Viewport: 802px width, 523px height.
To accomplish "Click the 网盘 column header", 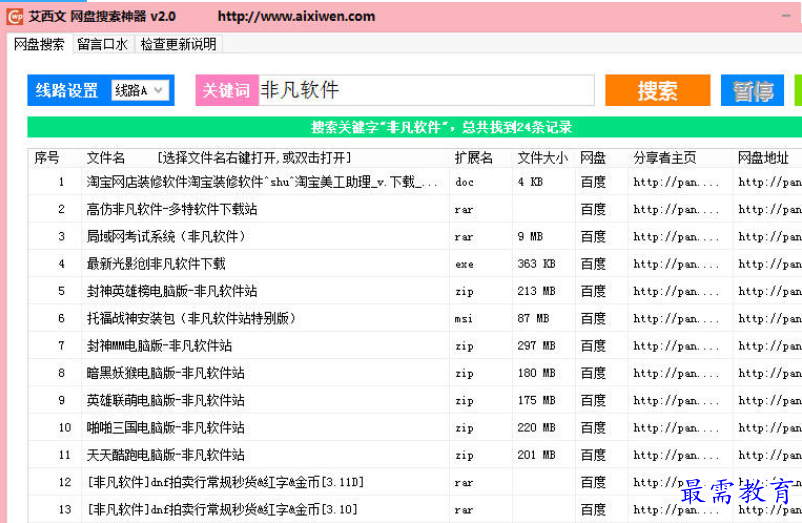I will tap(593, 158).
